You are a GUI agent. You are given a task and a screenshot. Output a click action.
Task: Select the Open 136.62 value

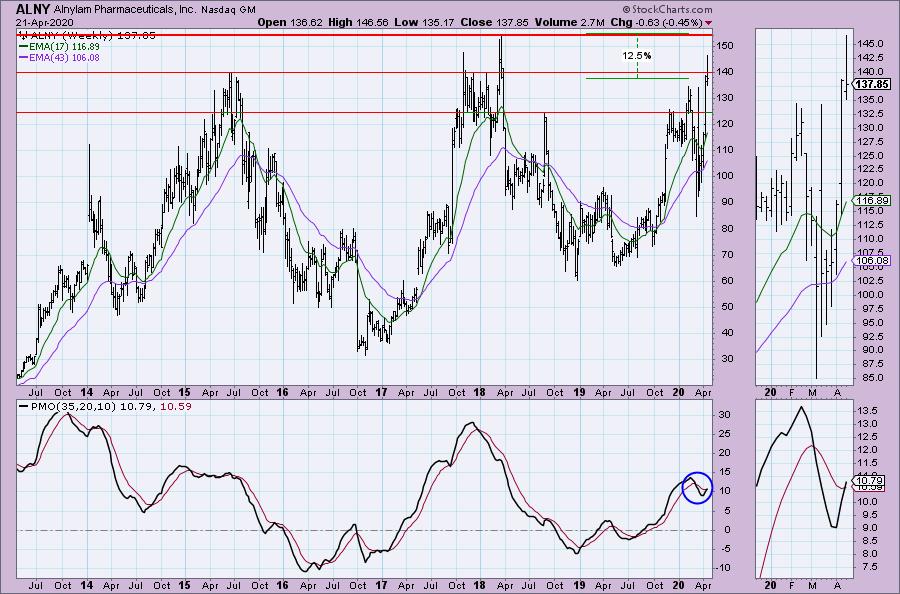tap(290, 22)
